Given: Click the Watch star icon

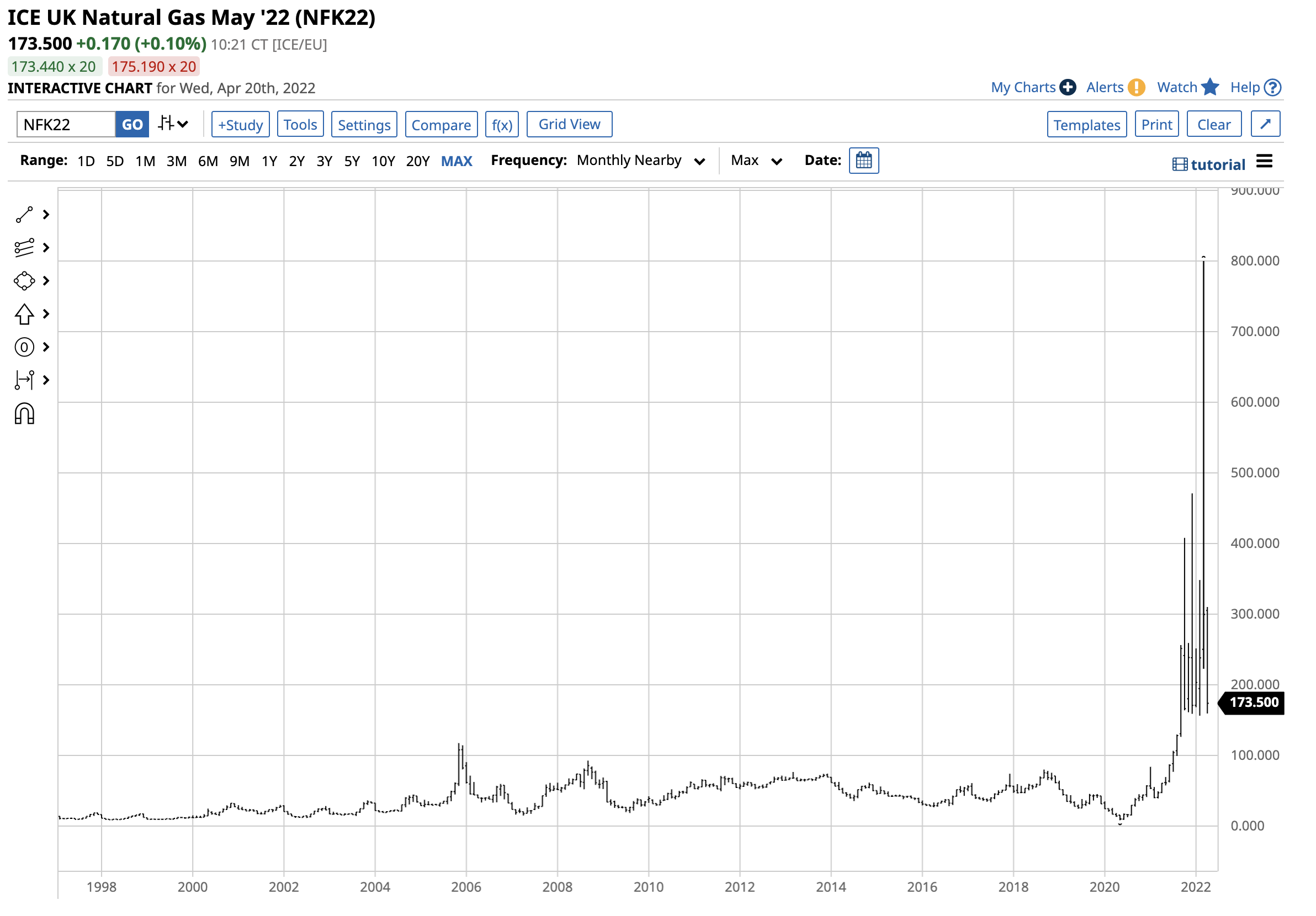Looking at the screenshot, I should click(1209, 87).
